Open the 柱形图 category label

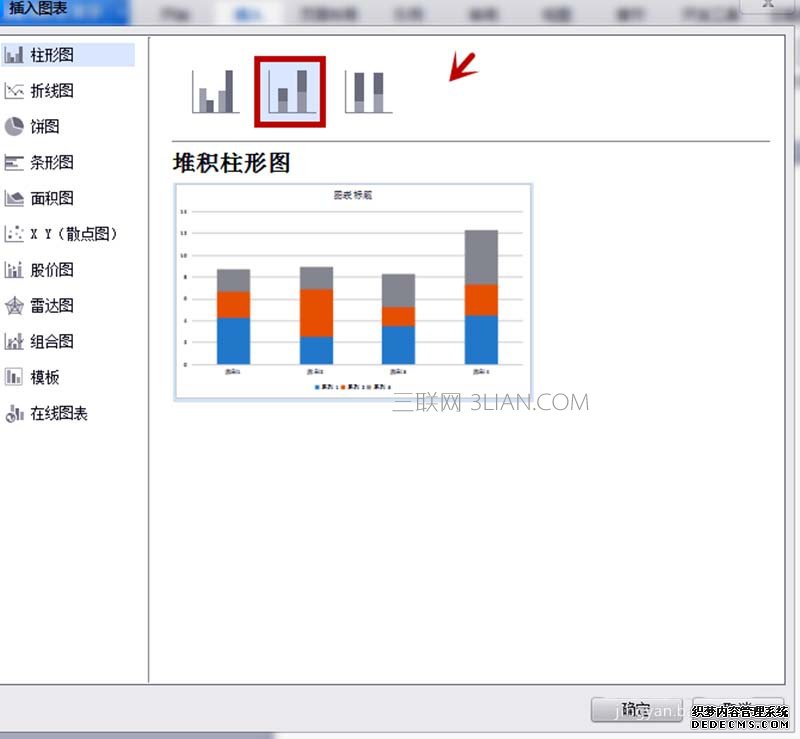pos(52,55)
